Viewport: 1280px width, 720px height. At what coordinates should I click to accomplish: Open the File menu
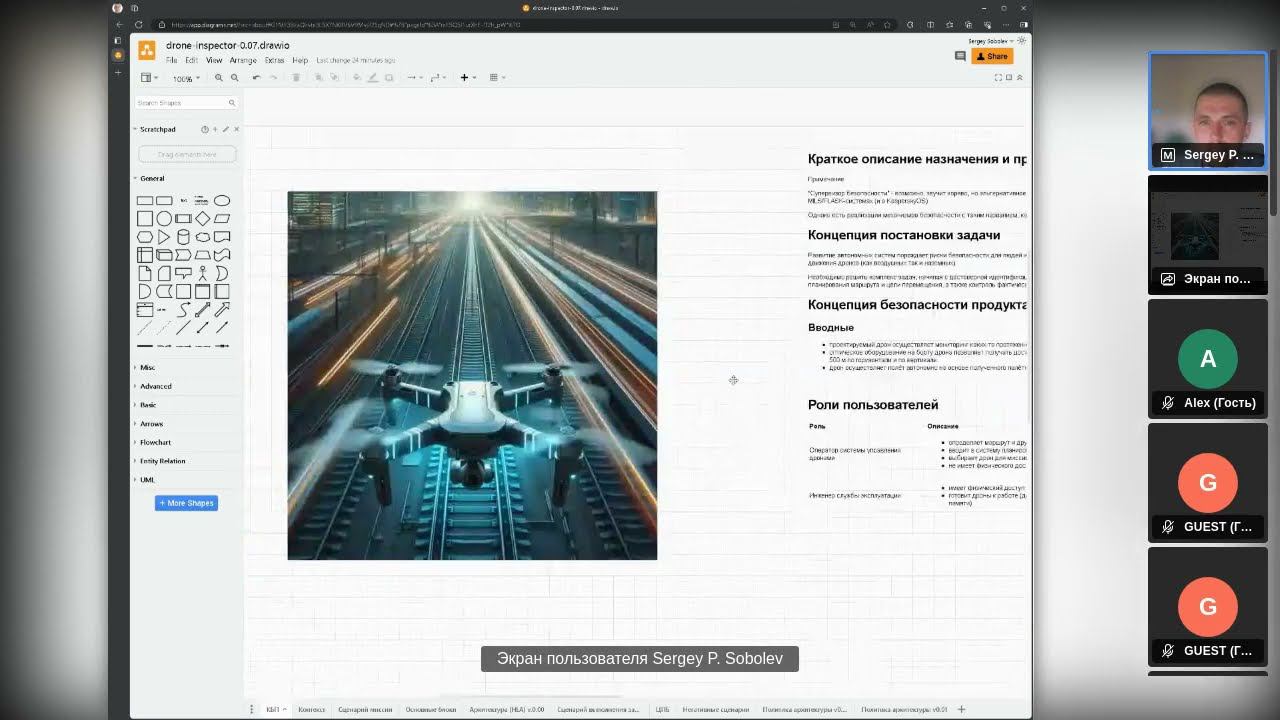click(x=172, y=60)
